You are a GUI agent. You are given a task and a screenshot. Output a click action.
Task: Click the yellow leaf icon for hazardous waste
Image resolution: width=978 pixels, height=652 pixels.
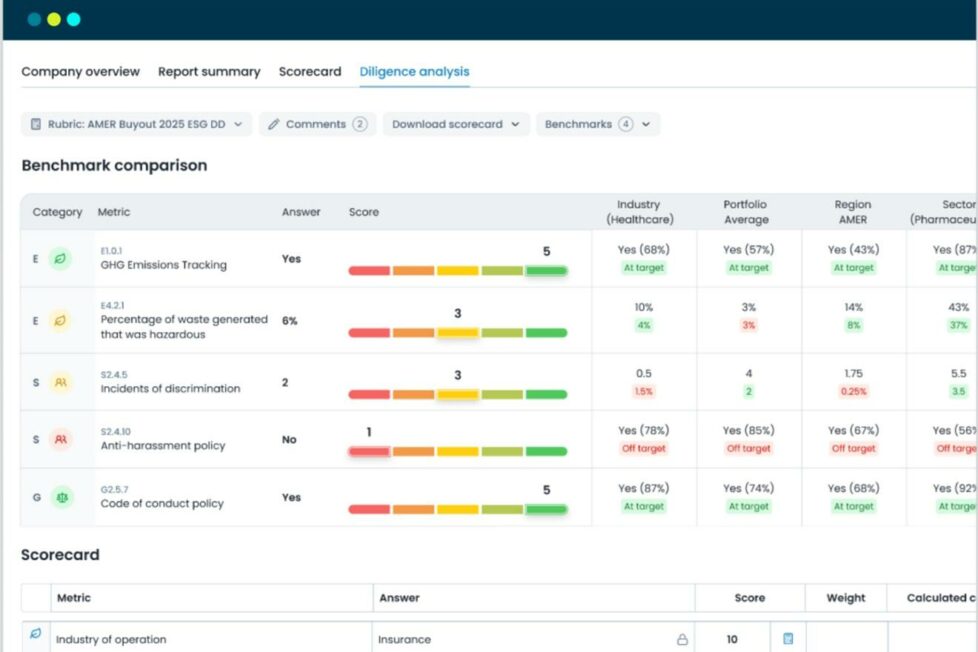tap(61, 321)
